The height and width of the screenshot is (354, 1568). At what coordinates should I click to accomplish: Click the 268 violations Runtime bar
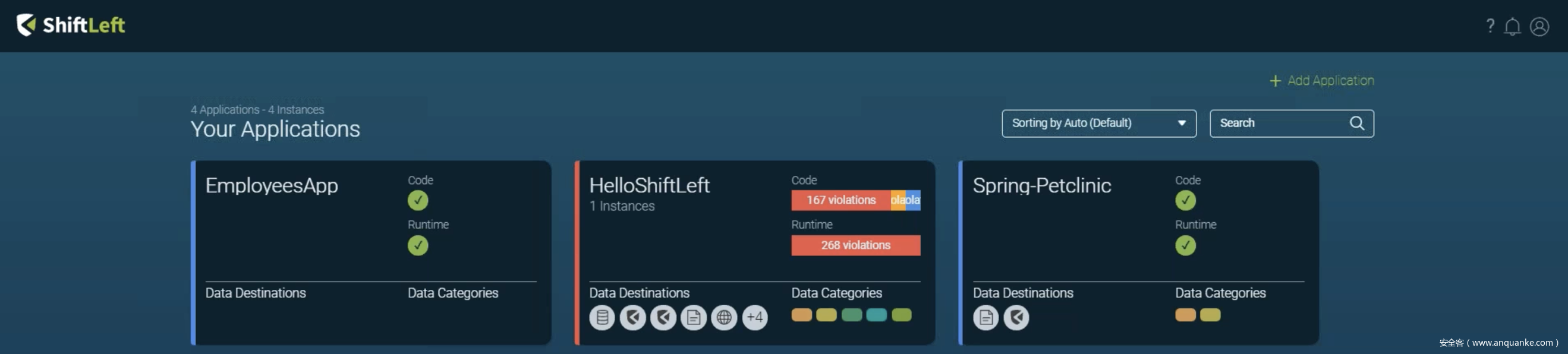point(855,245)
